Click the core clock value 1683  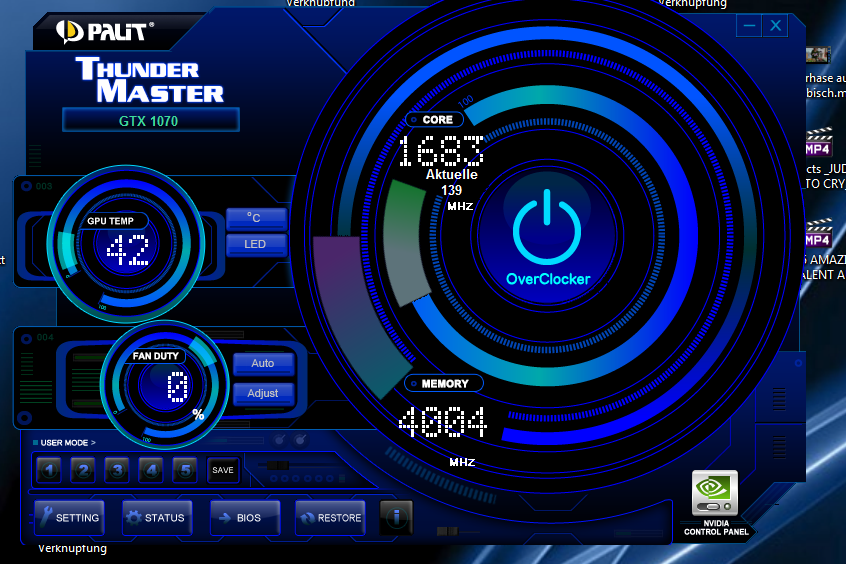[441, 151]
